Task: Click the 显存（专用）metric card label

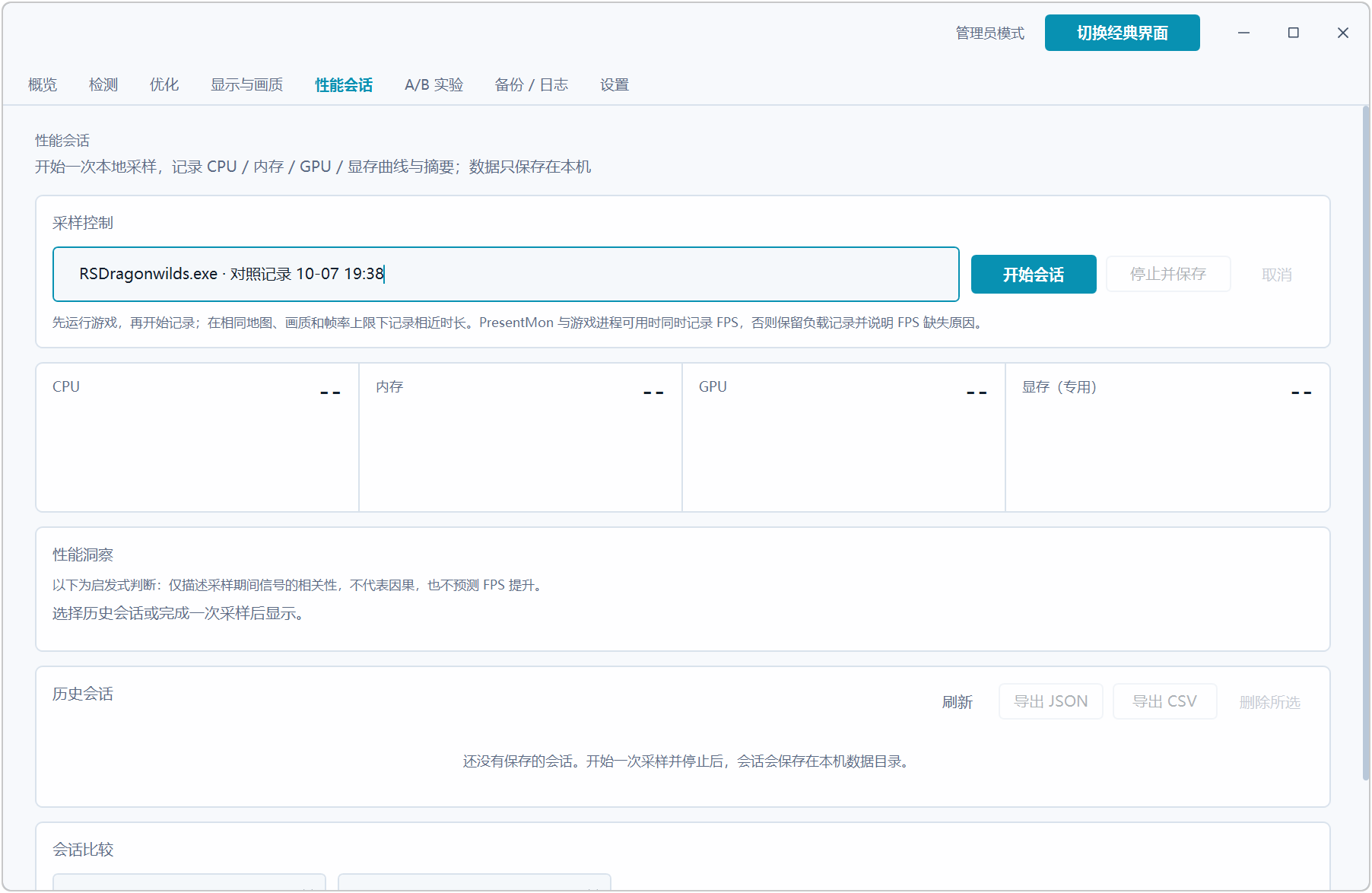Action: pos(1059,386)
